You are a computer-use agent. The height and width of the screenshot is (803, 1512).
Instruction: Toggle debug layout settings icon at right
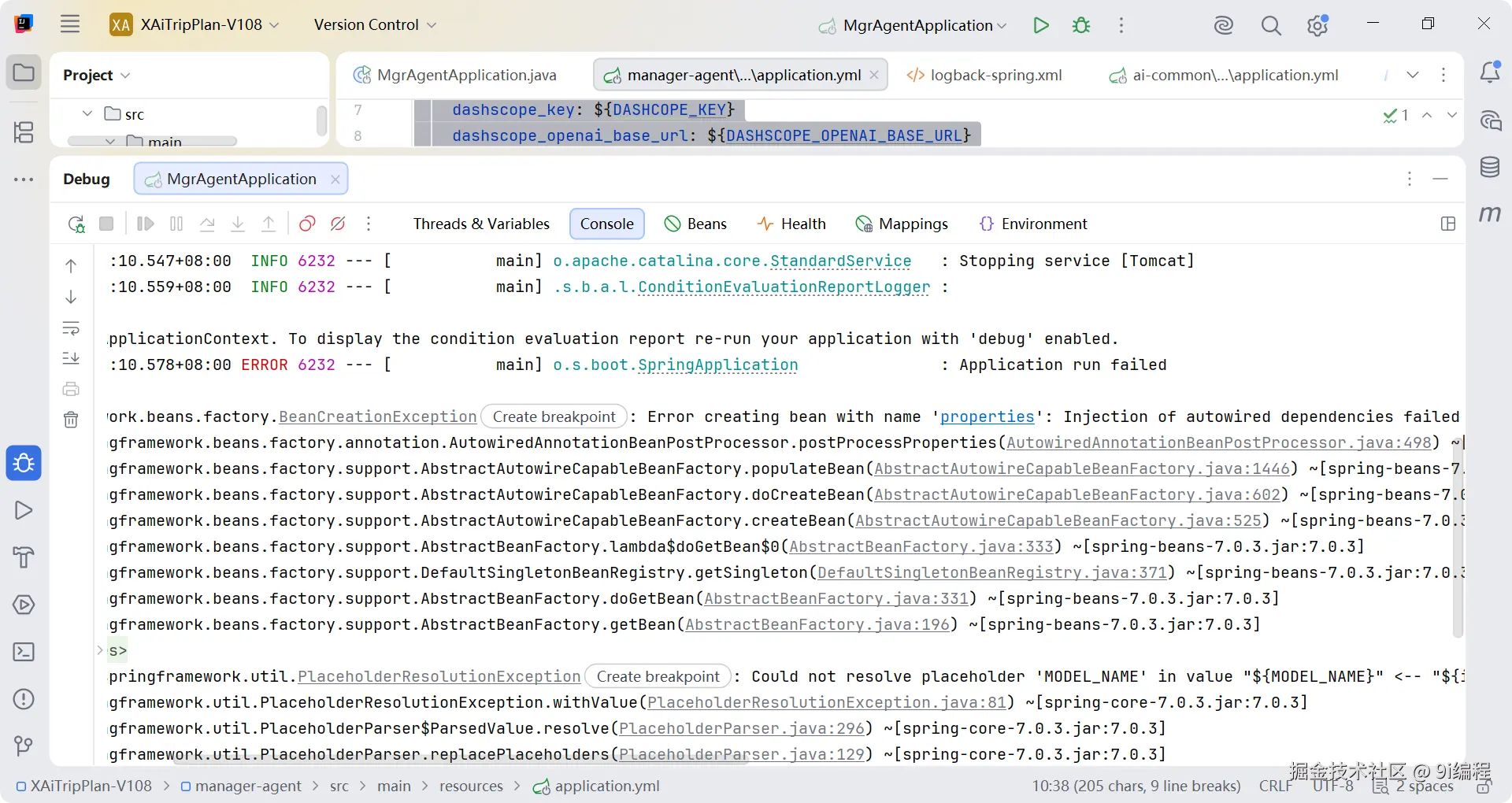(x=1447, y=224)
